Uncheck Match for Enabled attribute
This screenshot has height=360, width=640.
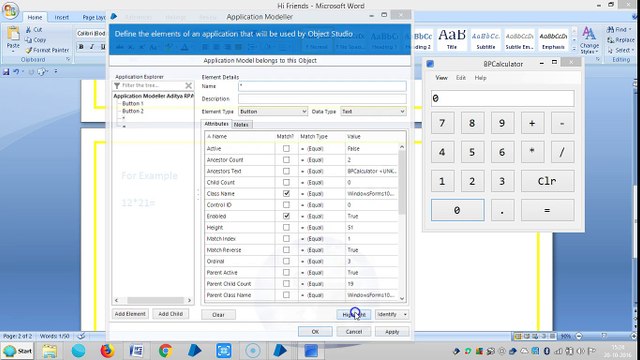point(286,216)
